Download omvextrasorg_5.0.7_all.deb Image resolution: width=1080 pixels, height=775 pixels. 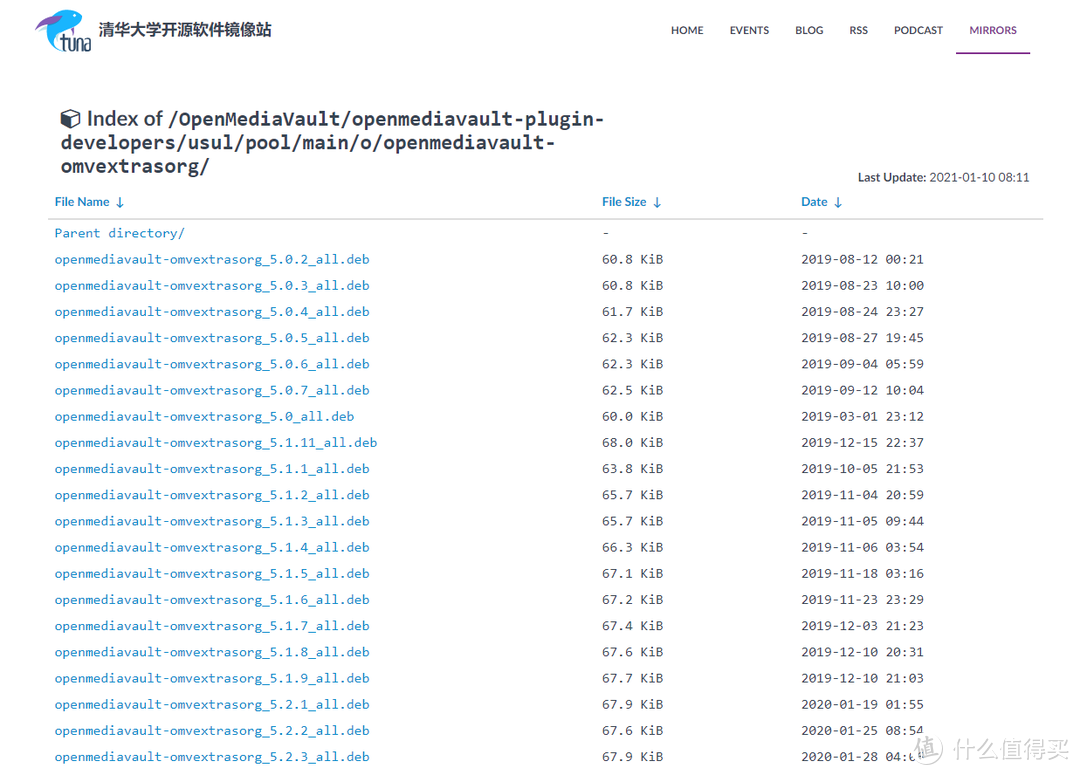pos(212,390)
